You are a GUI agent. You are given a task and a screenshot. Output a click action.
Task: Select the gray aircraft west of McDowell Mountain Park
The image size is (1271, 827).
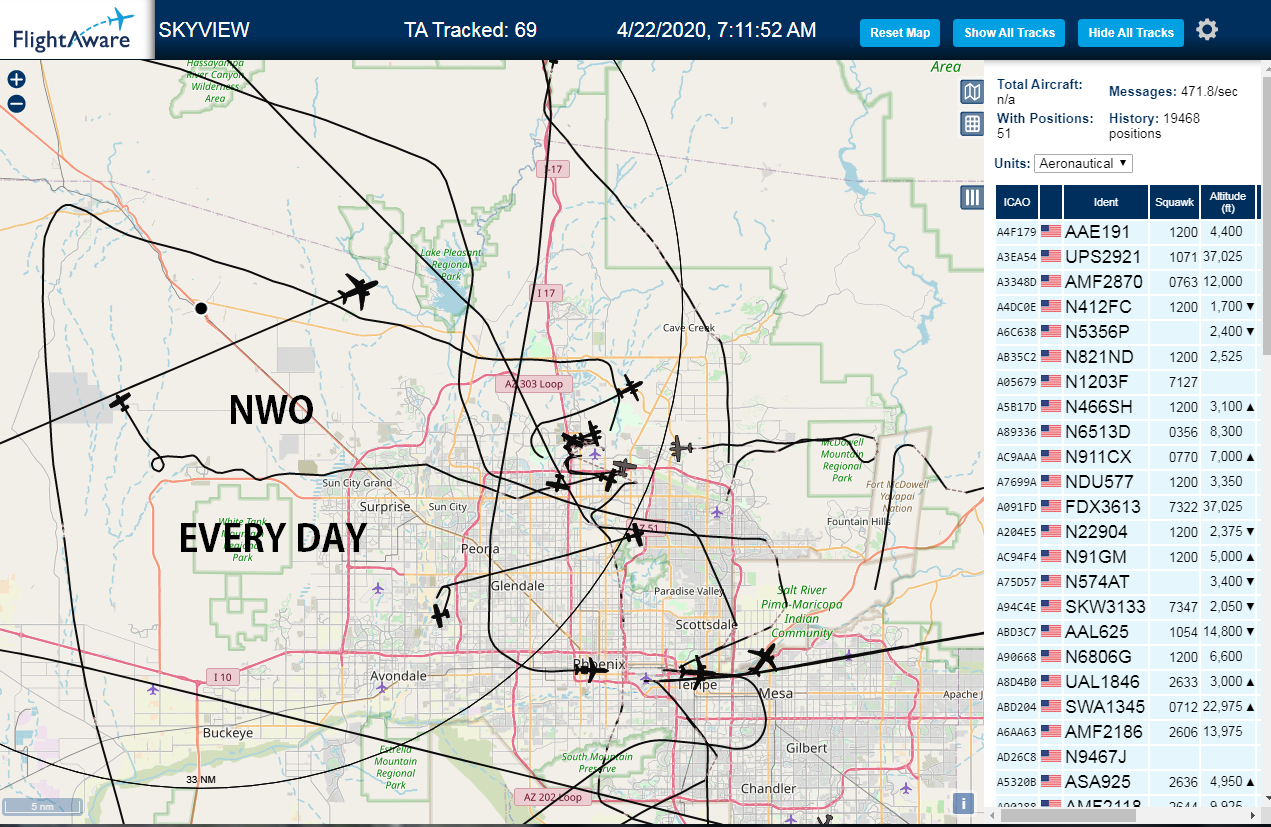pyautogui.click(x=681, y=447)
